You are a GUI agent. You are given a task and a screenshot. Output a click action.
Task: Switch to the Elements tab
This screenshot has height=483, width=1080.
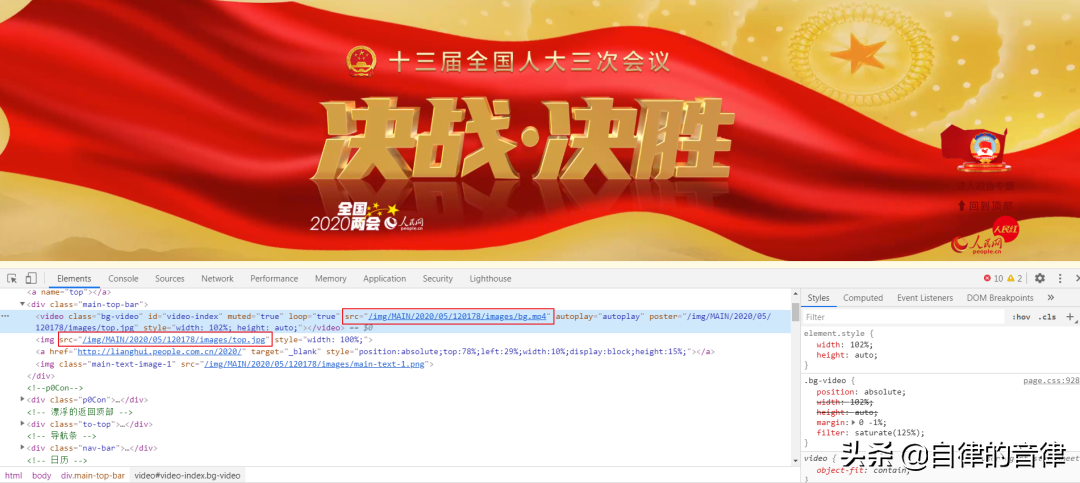(x=74, y=278)
